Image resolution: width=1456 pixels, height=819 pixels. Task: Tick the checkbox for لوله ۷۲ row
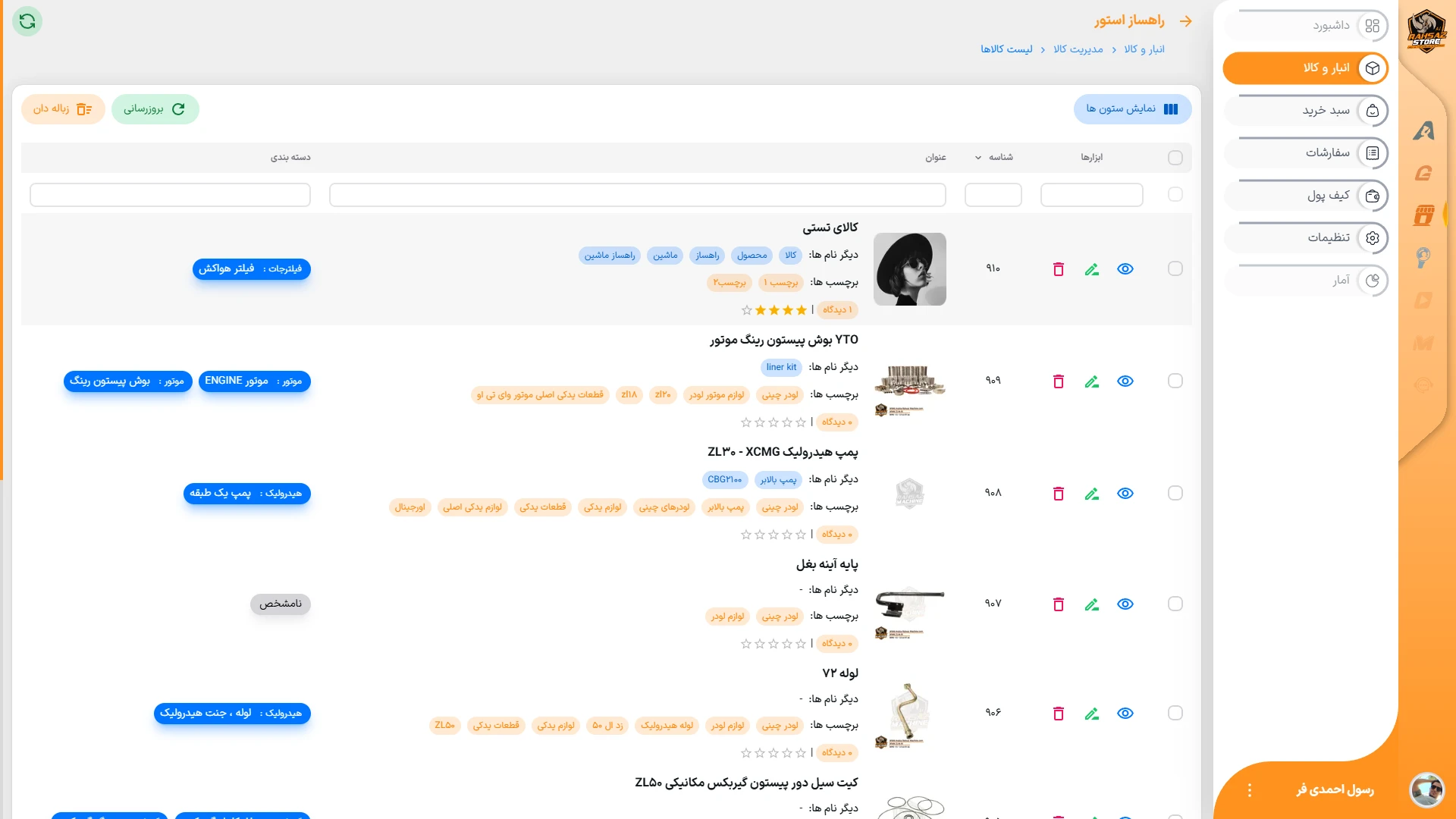pos(1175,714)
